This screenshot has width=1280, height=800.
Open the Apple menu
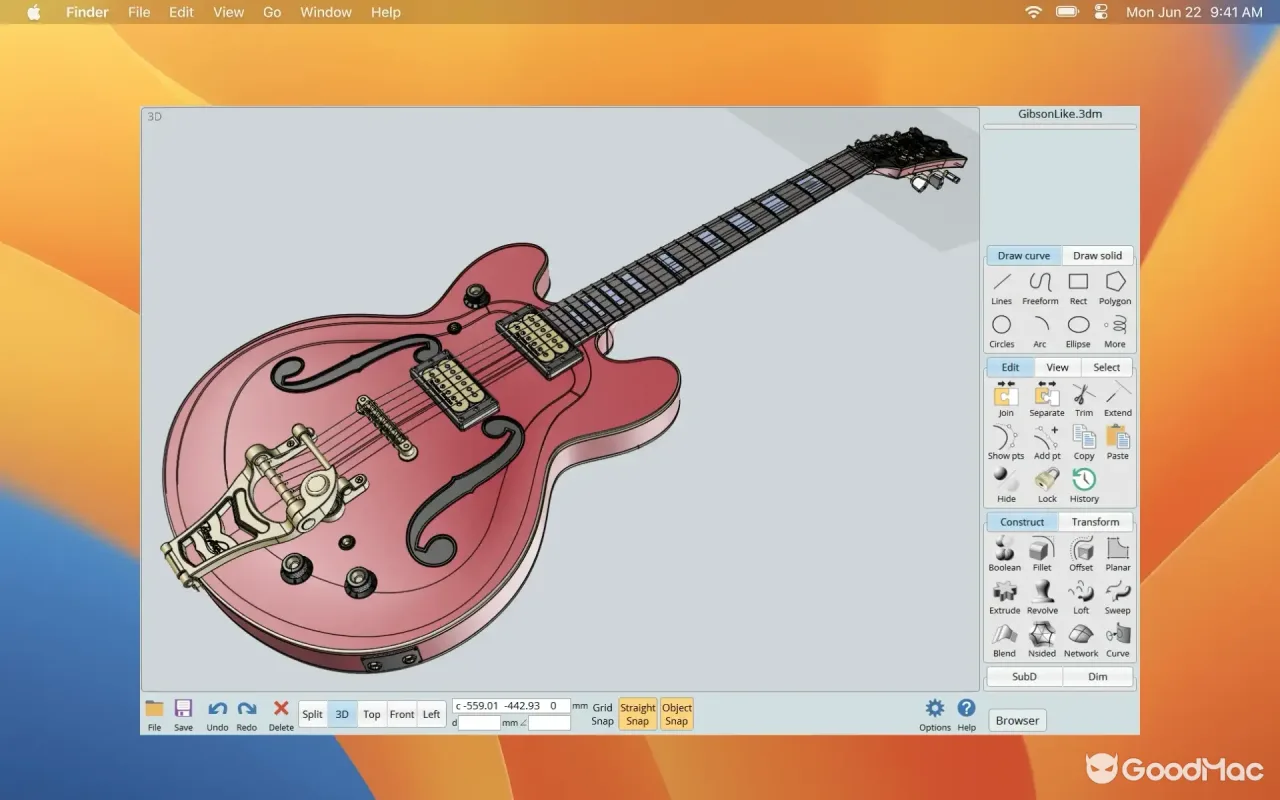pyautogui.click(x=34, y=12)
